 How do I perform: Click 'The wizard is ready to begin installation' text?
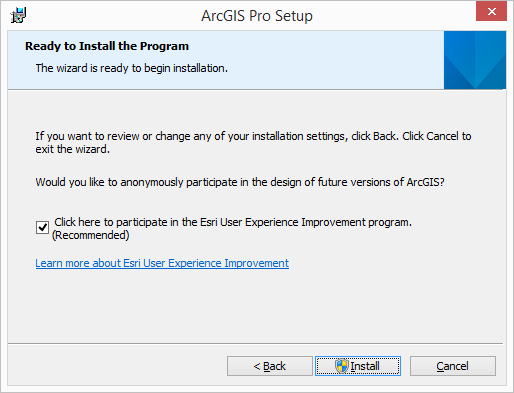tap(132, 68)
